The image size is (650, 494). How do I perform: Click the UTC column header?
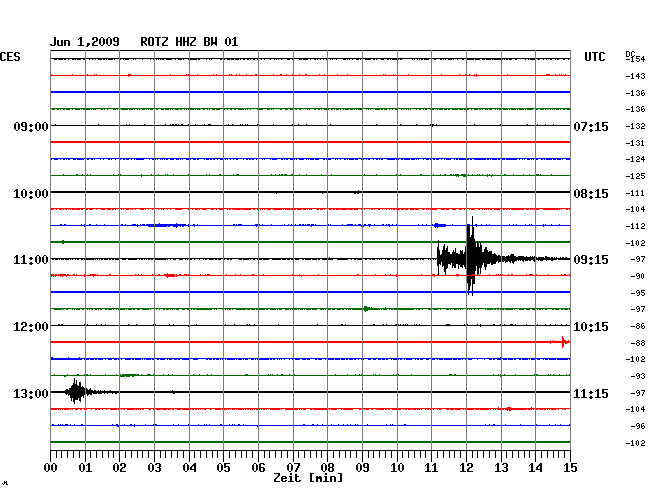tap(594, 57)
